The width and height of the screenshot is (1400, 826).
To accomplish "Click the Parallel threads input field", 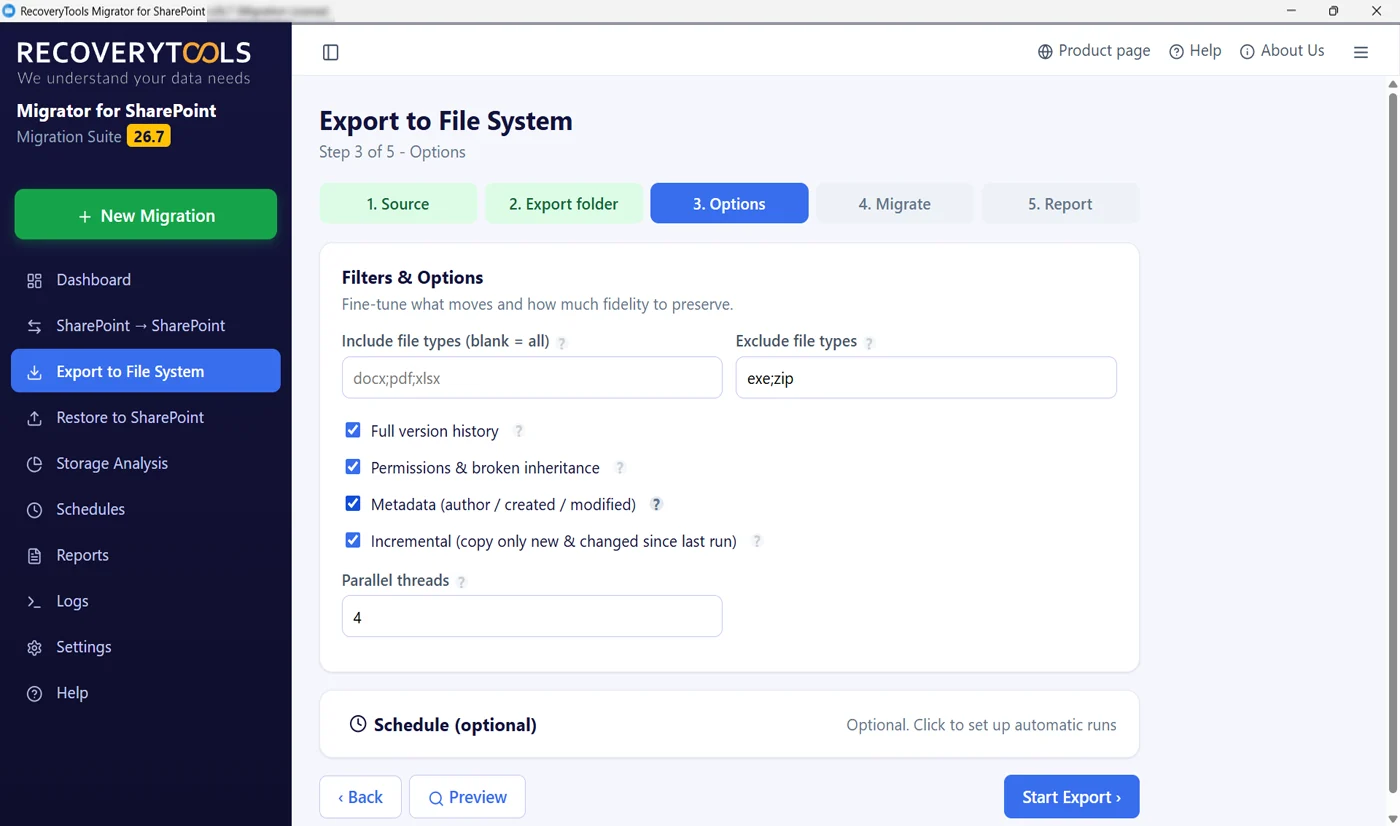I will 532,616.
